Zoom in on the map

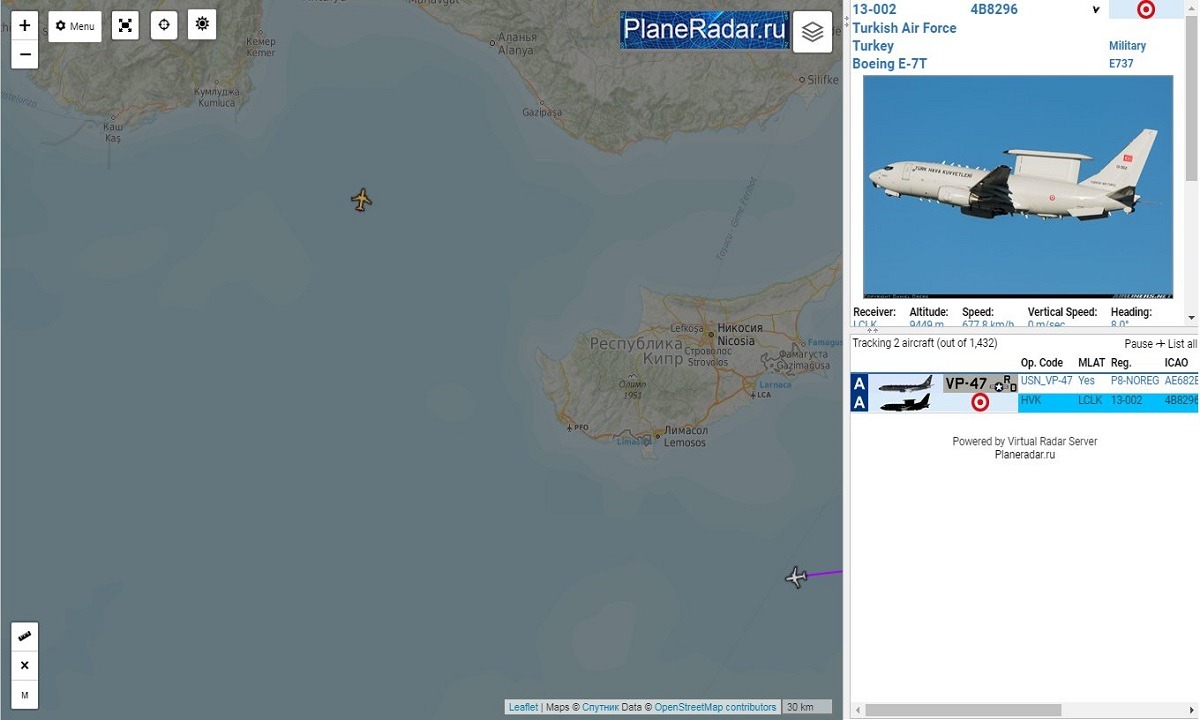(25, 25)
